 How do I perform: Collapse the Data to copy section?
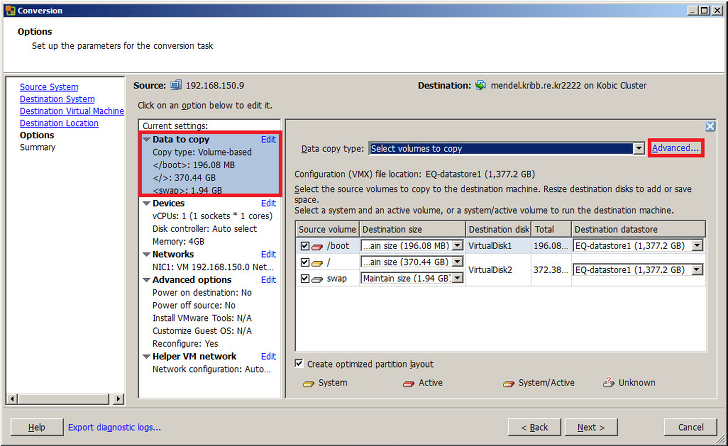click(x=147, y=139)
